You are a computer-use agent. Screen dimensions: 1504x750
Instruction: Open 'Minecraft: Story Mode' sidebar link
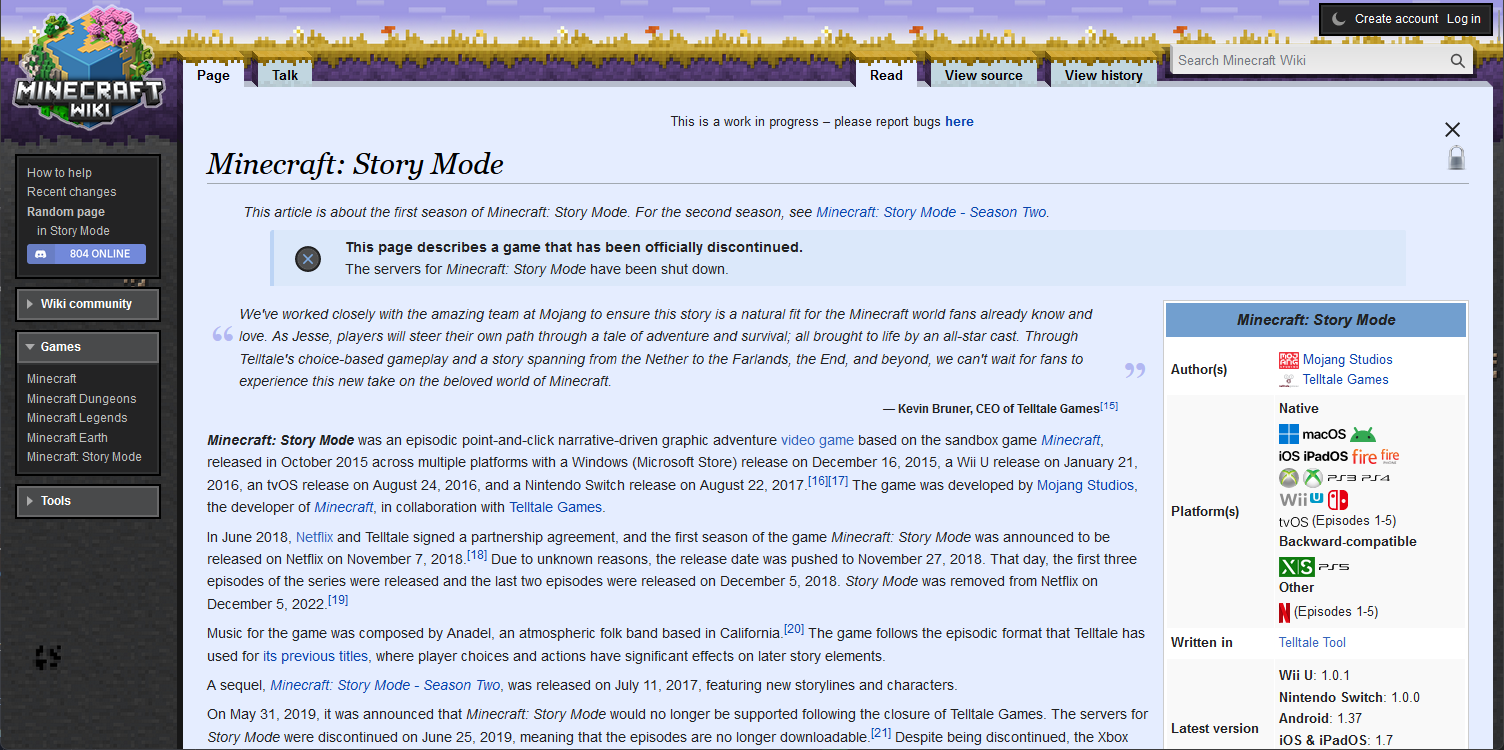84,457
